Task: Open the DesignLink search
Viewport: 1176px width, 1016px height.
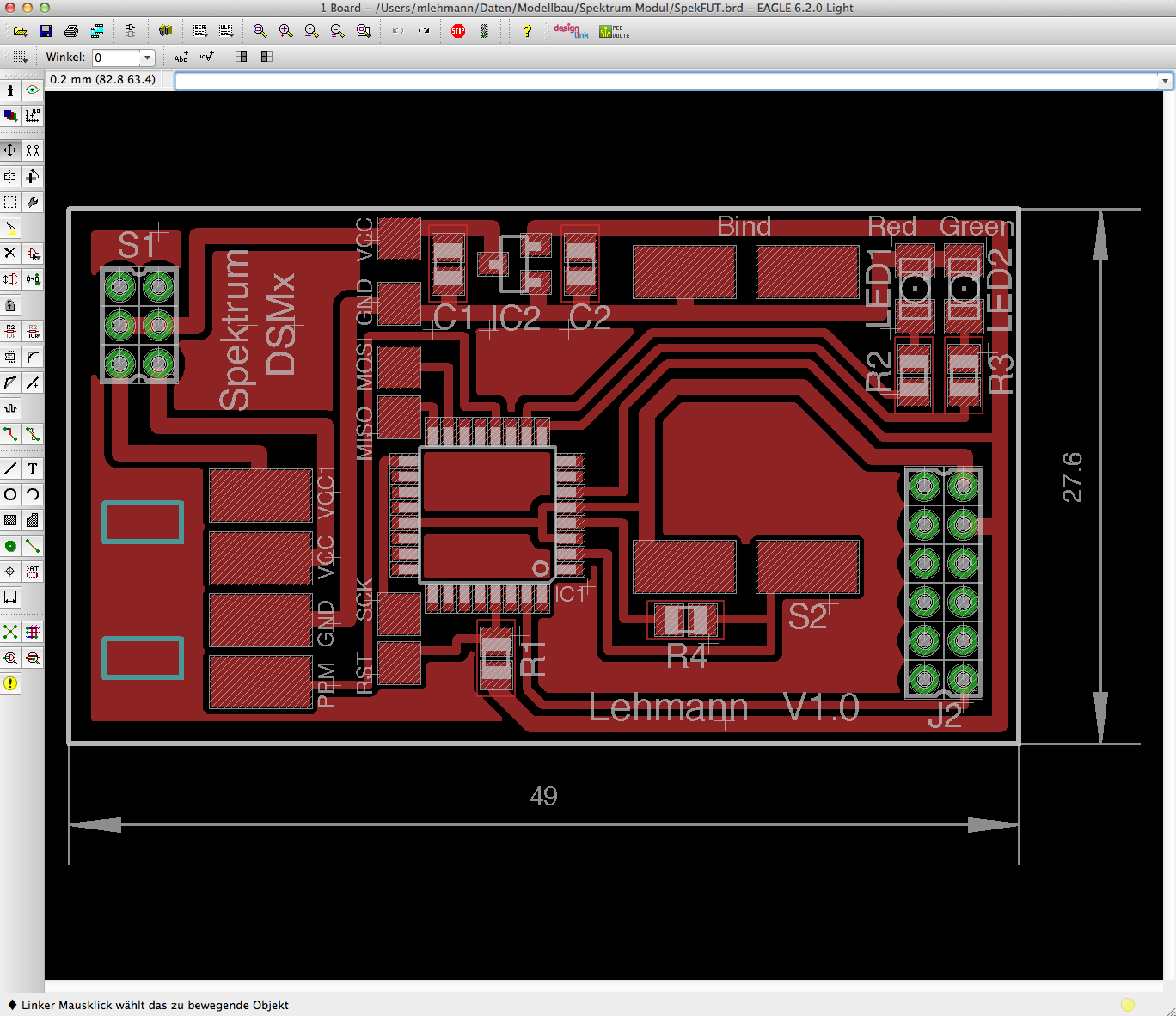Action: click(x=571, y=31)
